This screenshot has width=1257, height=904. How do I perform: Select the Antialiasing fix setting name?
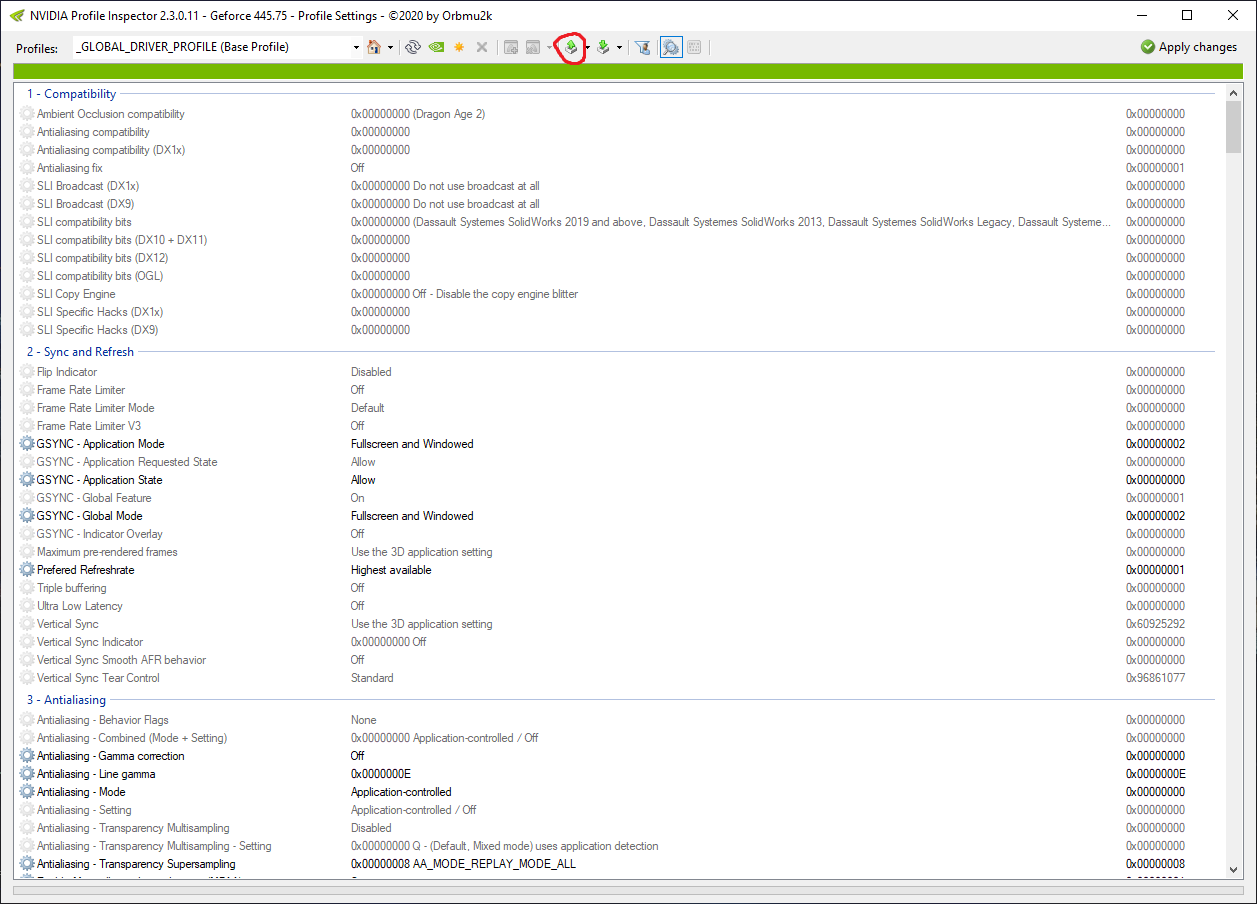(x=70, y=168)
